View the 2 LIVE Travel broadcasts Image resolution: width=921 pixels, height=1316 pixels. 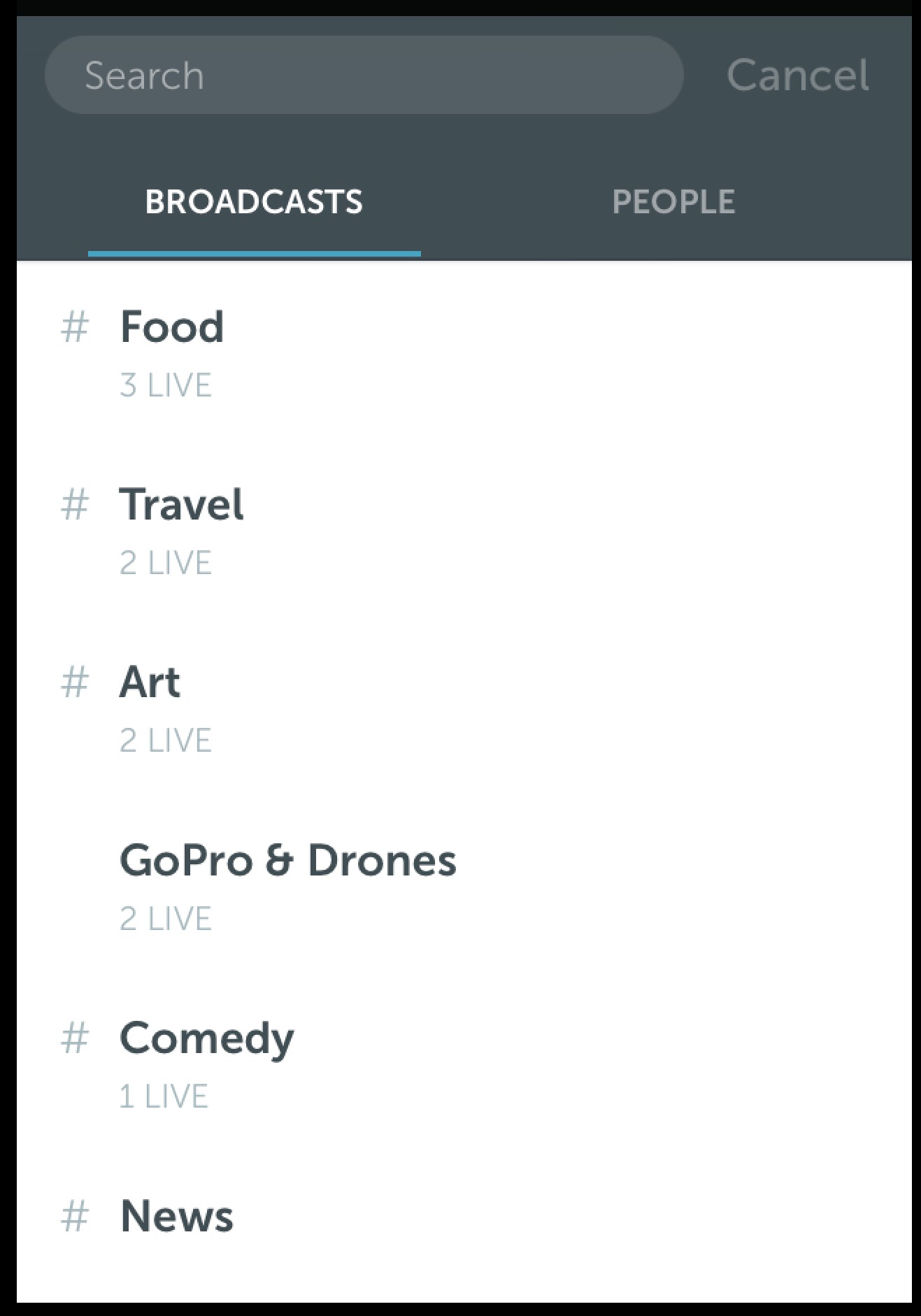click(x=166, y=563)
